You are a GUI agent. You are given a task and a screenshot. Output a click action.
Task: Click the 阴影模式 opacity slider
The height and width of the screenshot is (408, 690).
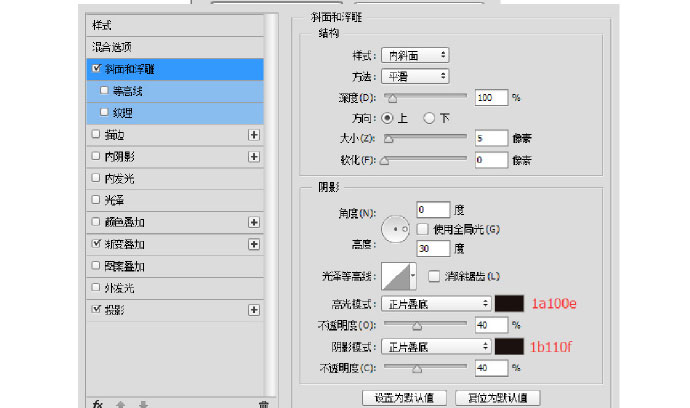(x=425, y=366)
